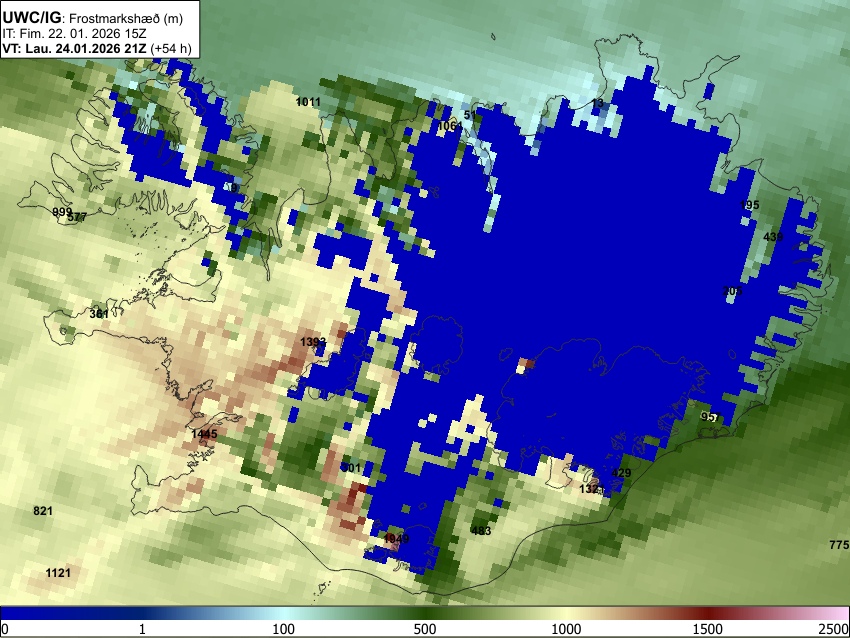Click the 1 label on color scale

(142, 629)
